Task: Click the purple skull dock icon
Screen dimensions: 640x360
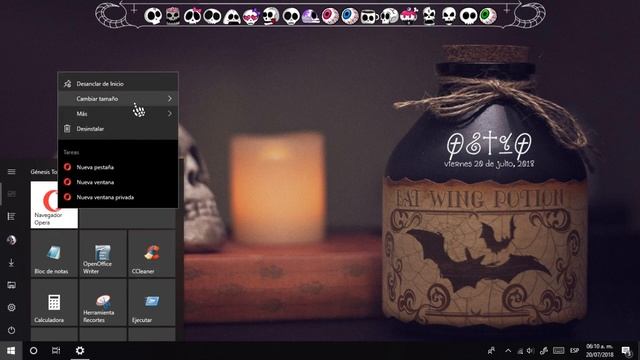Action: tap(311, 16)
